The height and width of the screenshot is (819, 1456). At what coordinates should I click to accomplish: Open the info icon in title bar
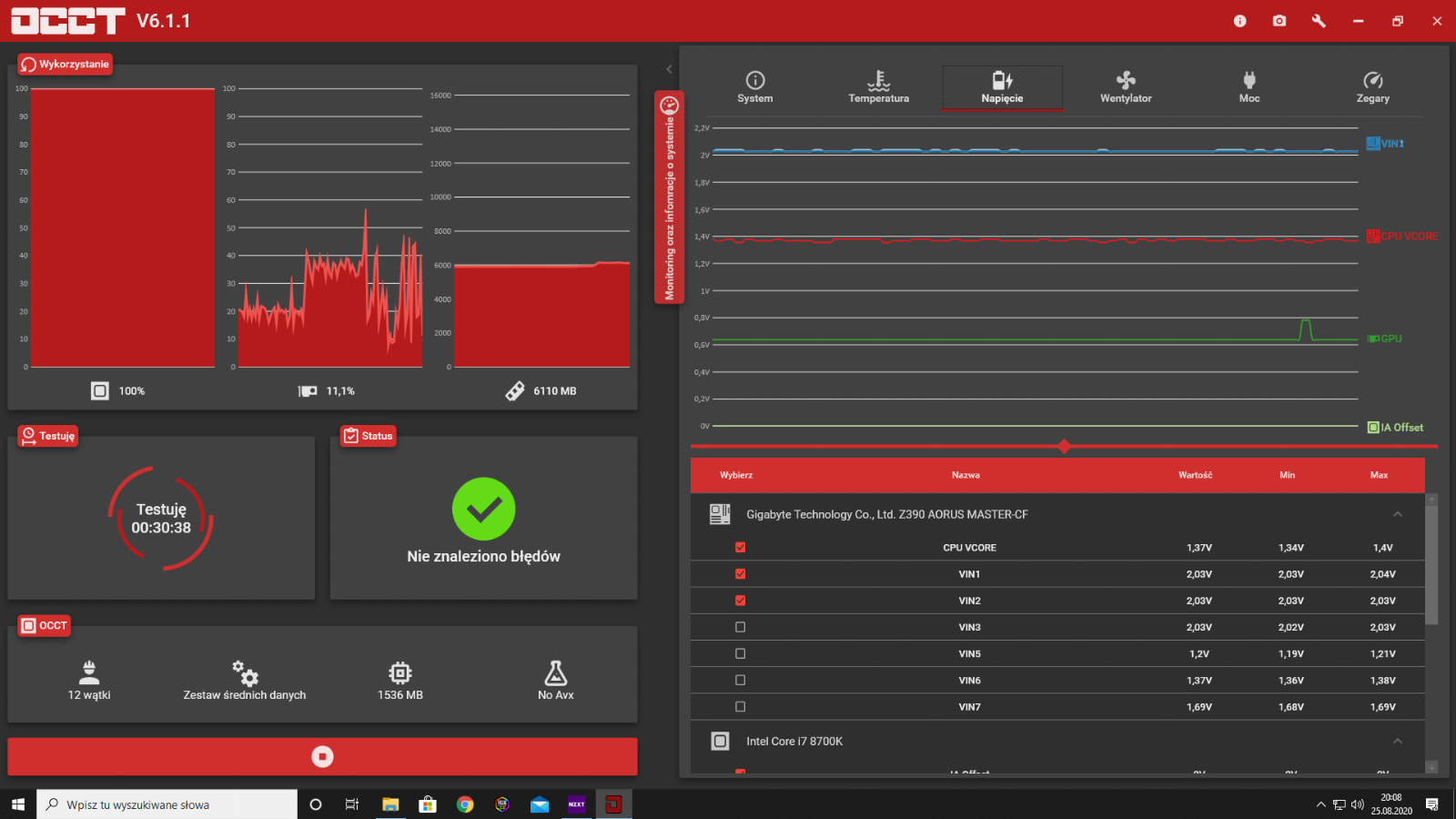coord(1239,21)
